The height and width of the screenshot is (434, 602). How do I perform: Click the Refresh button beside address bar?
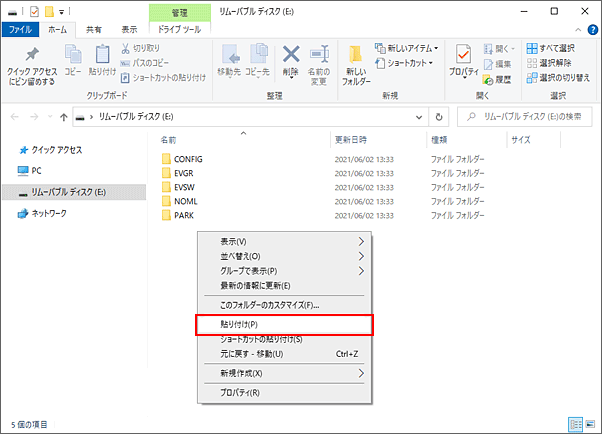pos(440,117)
